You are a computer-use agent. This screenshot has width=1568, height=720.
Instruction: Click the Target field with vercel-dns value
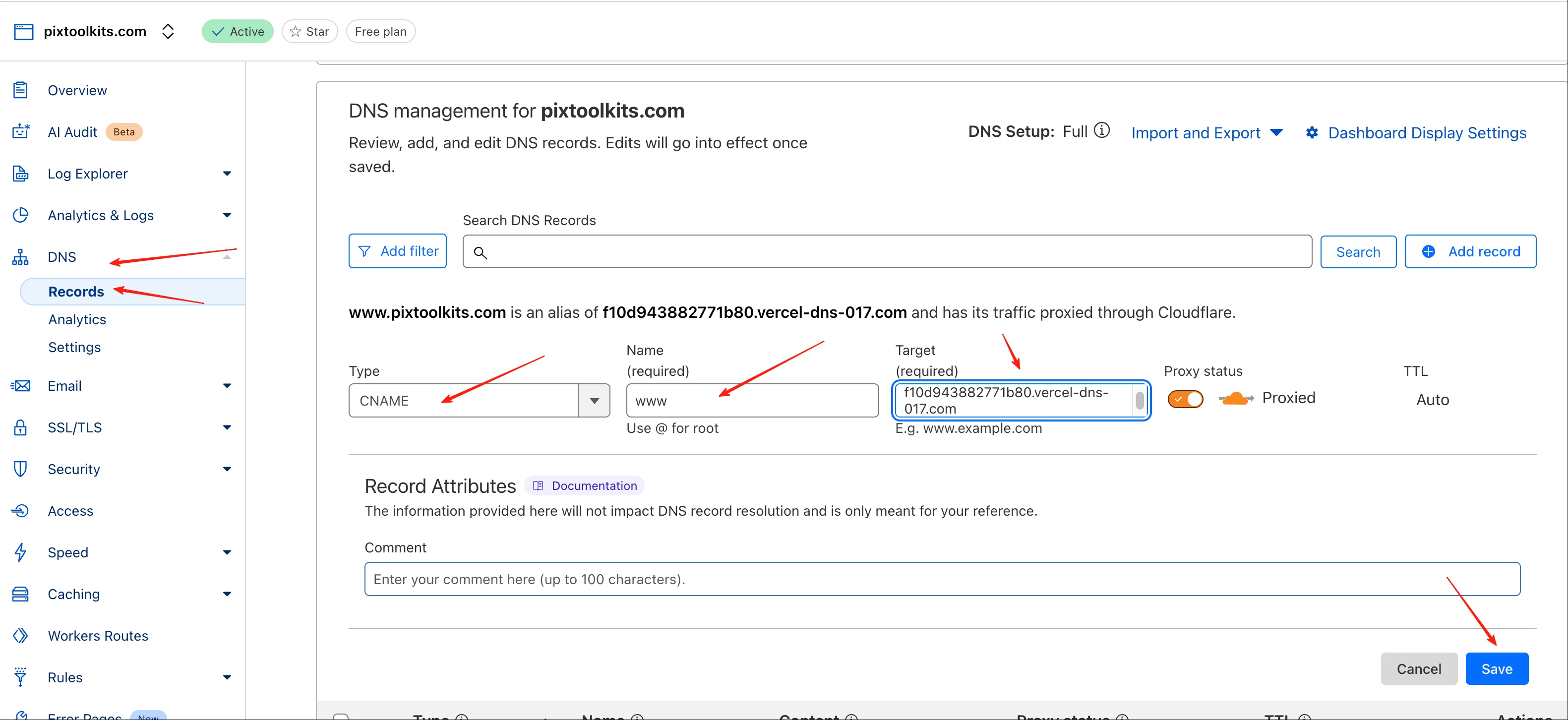point(1014,401)
